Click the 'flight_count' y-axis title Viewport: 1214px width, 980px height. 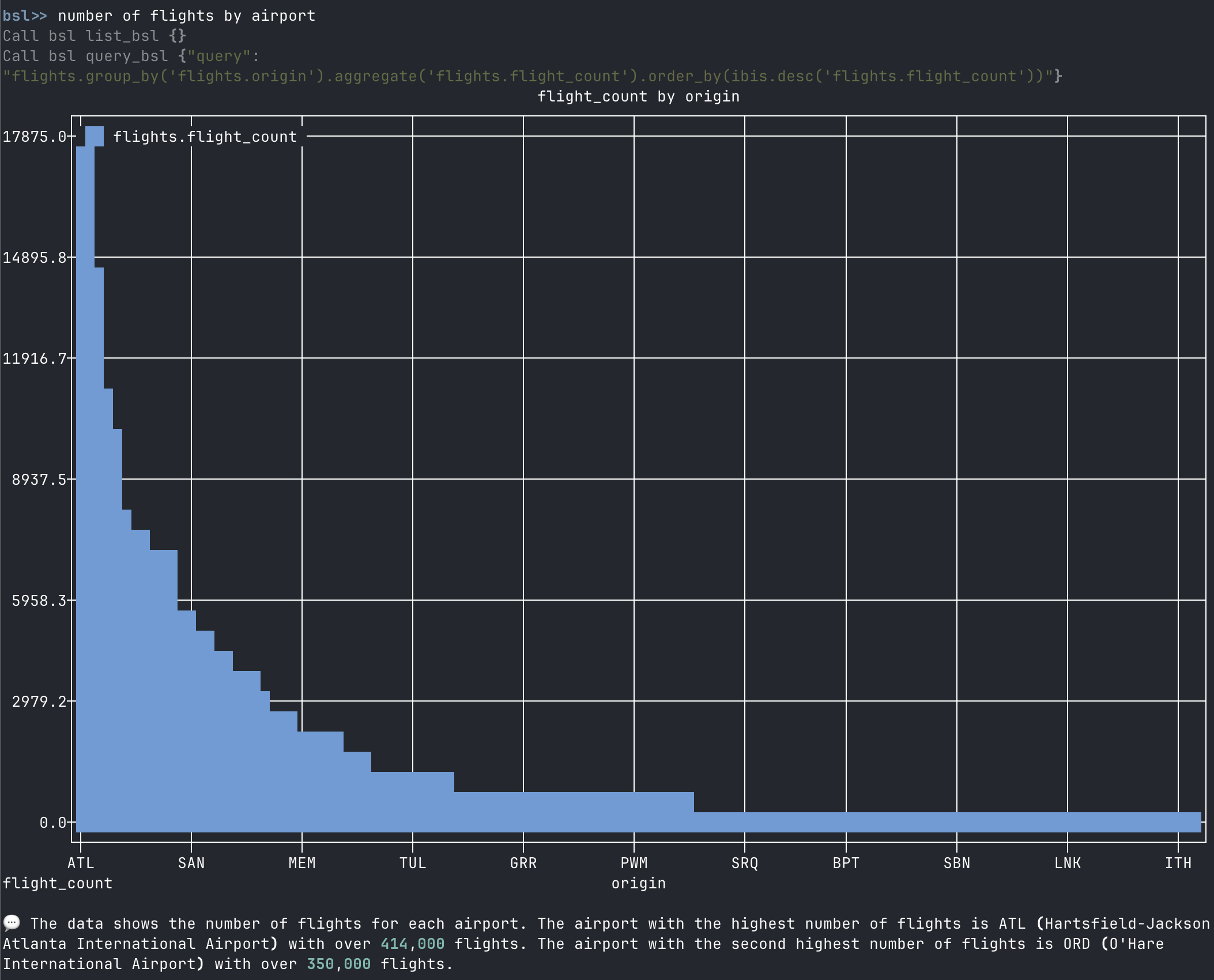[58, 883]
